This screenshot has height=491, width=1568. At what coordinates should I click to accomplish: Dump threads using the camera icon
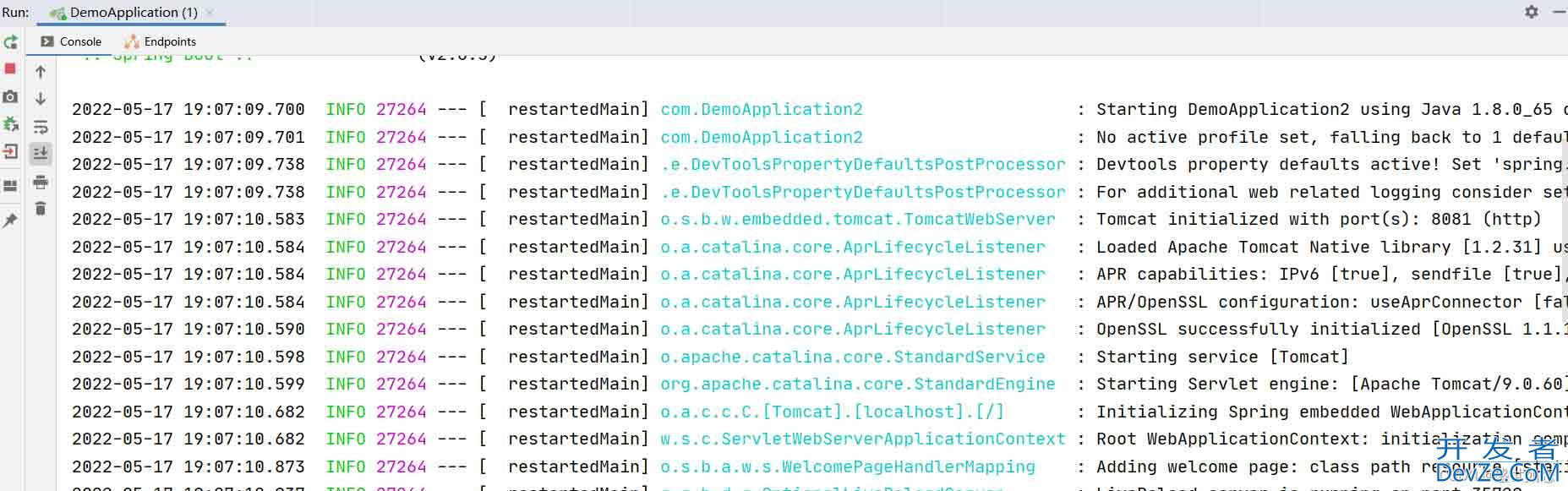coord(10,97)
